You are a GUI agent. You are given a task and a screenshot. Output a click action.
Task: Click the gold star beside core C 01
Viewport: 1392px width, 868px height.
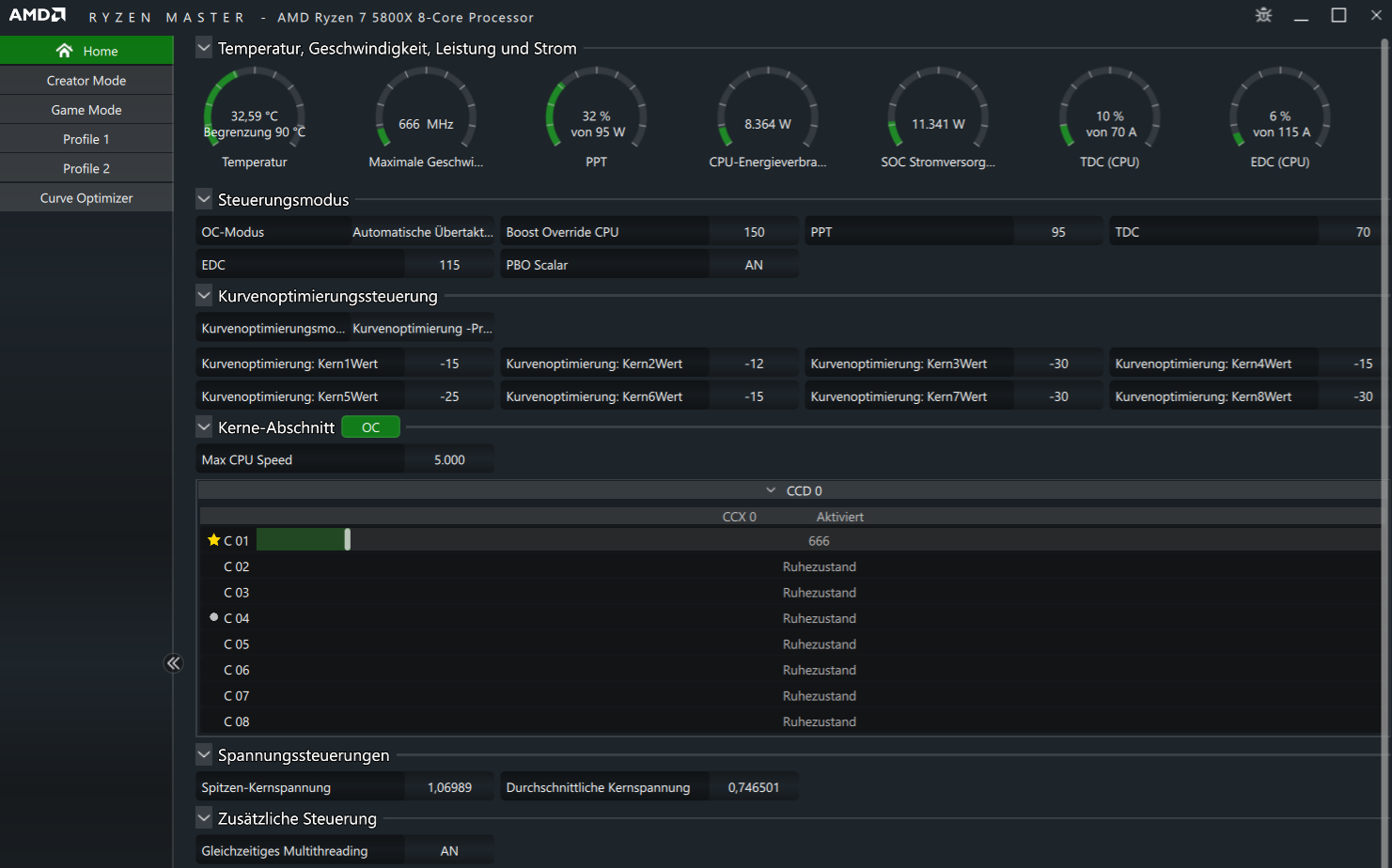click(213, 540)
